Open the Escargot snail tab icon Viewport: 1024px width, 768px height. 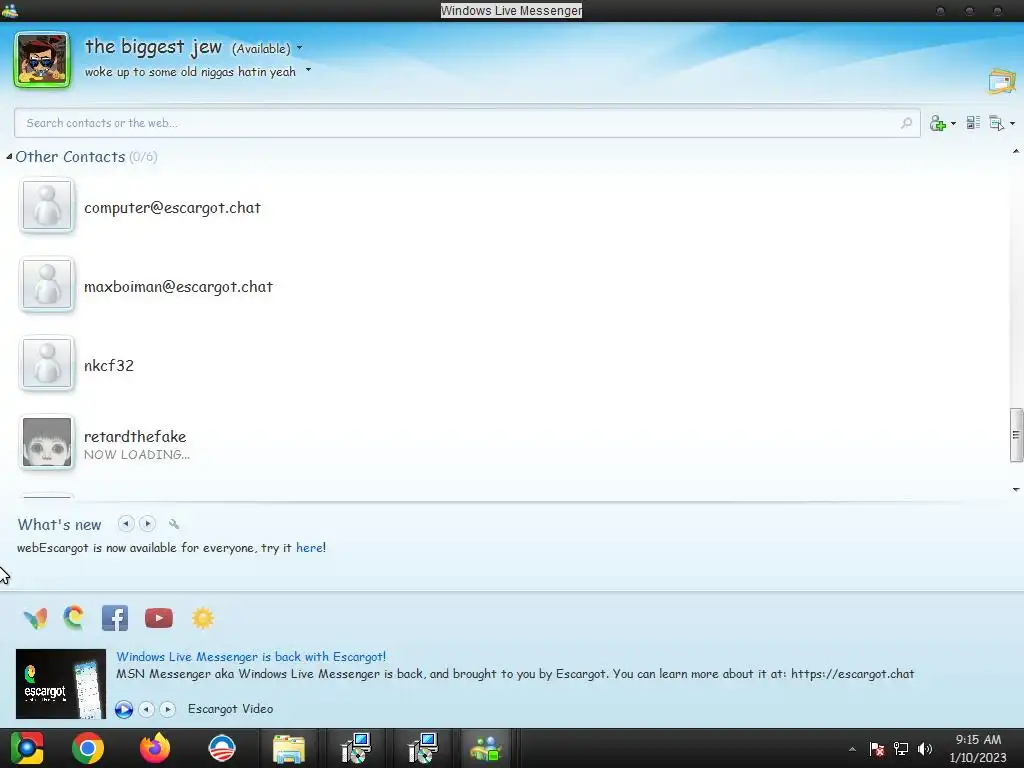click(74, 617)
